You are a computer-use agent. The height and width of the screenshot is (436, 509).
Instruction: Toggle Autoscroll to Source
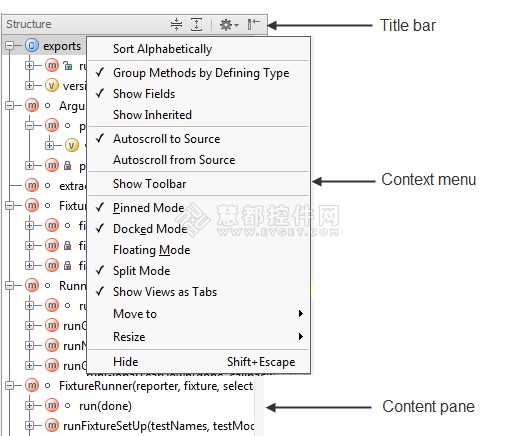coord(199,139)
